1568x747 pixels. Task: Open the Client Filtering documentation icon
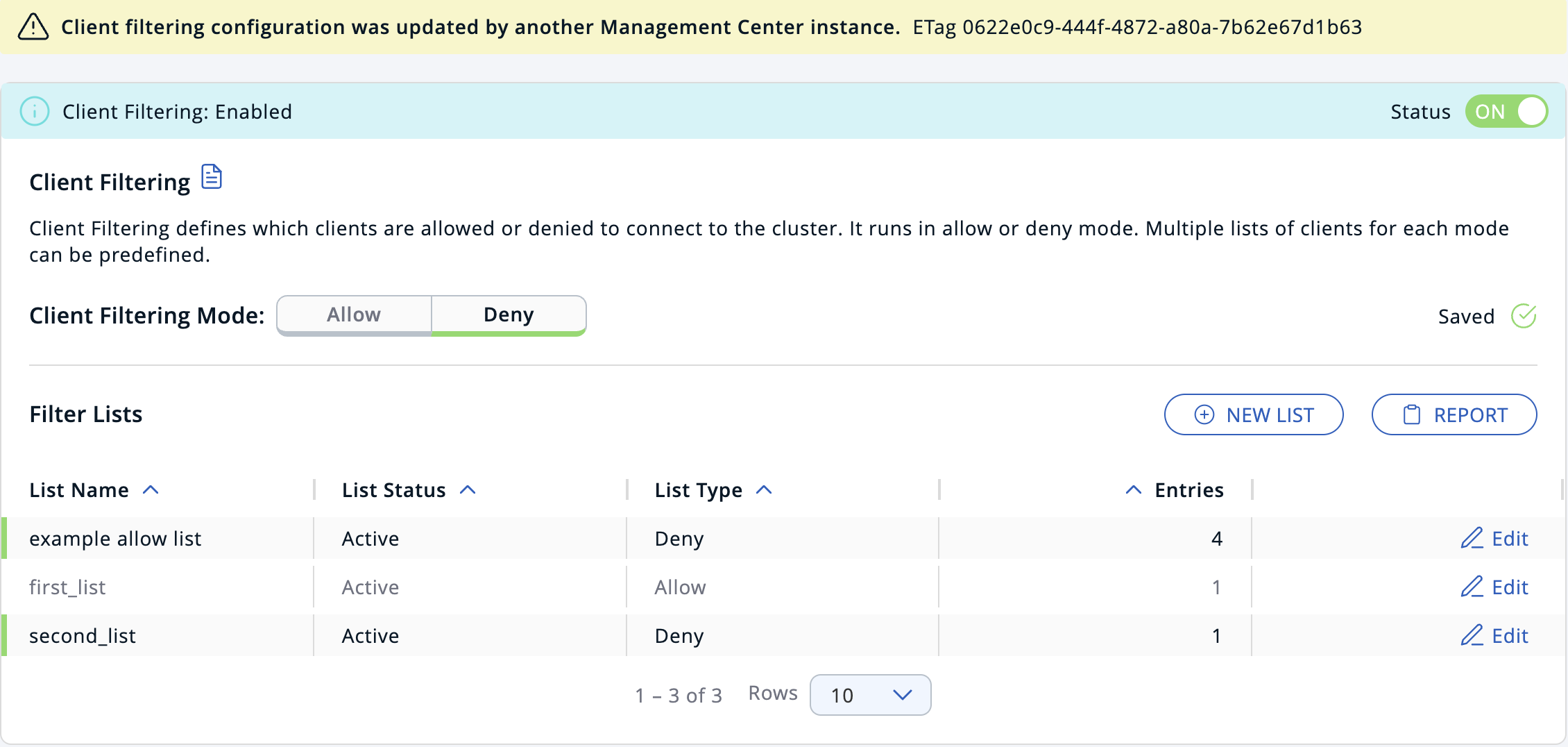(x=212, y=178)
